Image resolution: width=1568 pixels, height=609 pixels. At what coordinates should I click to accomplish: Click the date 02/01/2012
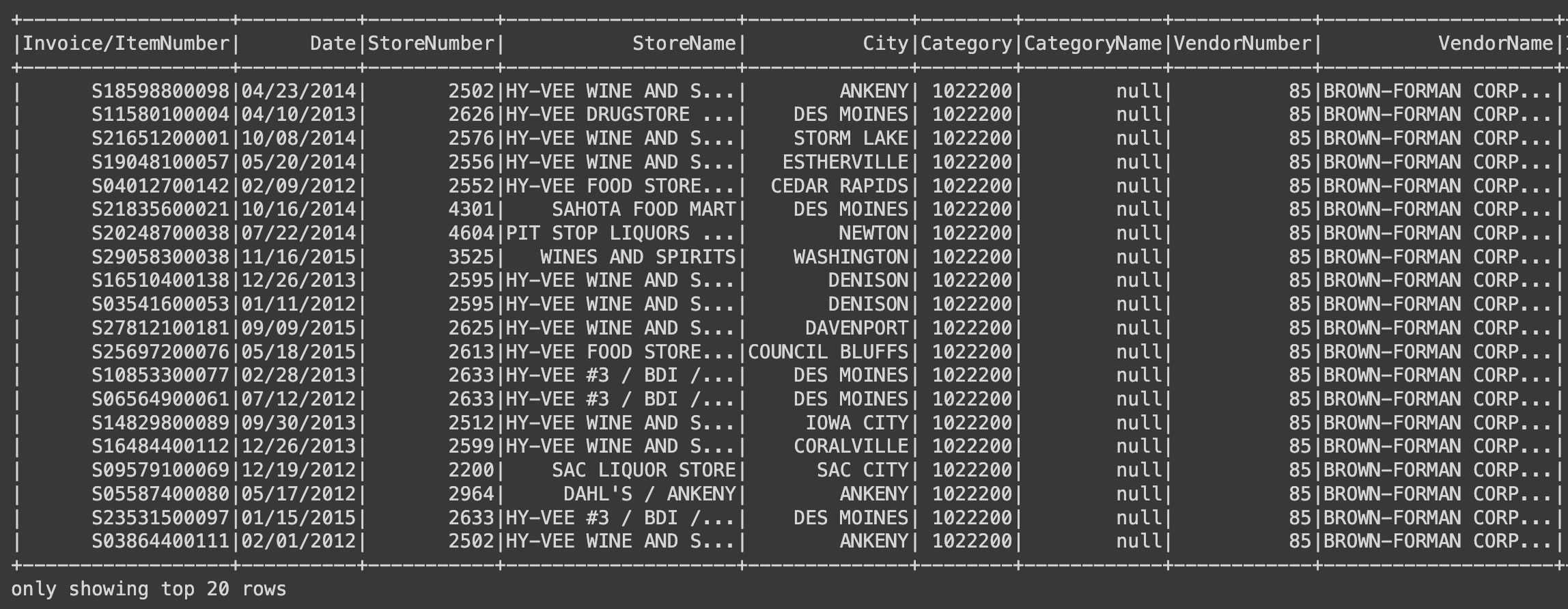pyautogui.click(x=299, y=541)
